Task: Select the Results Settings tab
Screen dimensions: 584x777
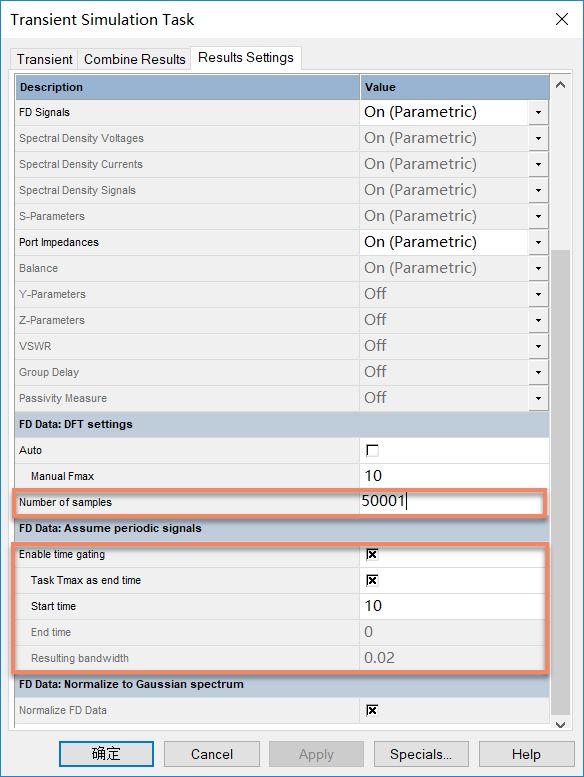Action: (x=246, y=57)
